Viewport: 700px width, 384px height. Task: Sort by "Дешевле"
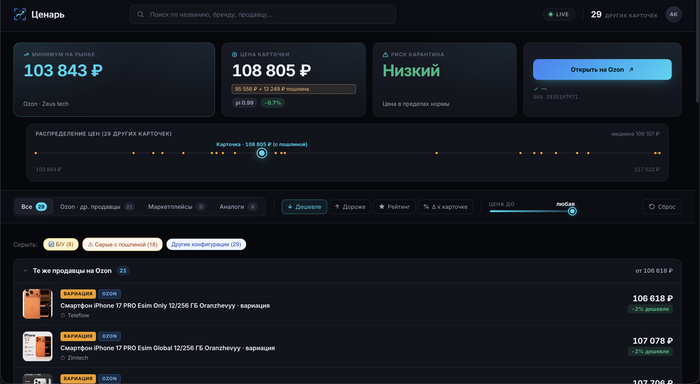pyautogui.click(x=304, y=207)
